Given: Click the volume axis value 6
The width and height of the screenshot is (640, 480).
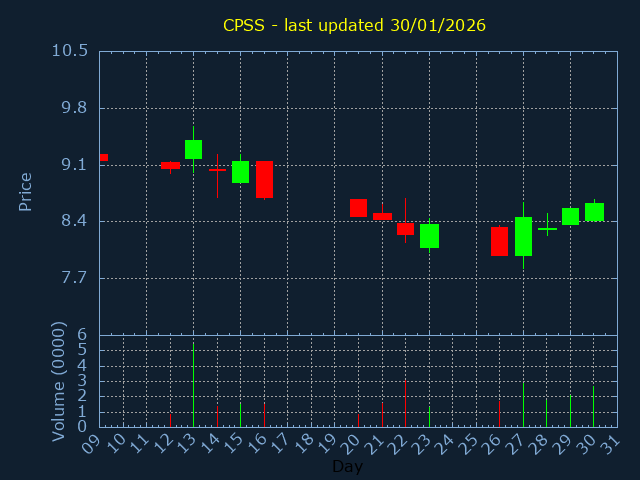Looking at the screenshot, I should pyautogui.click(x=82, y=335).
